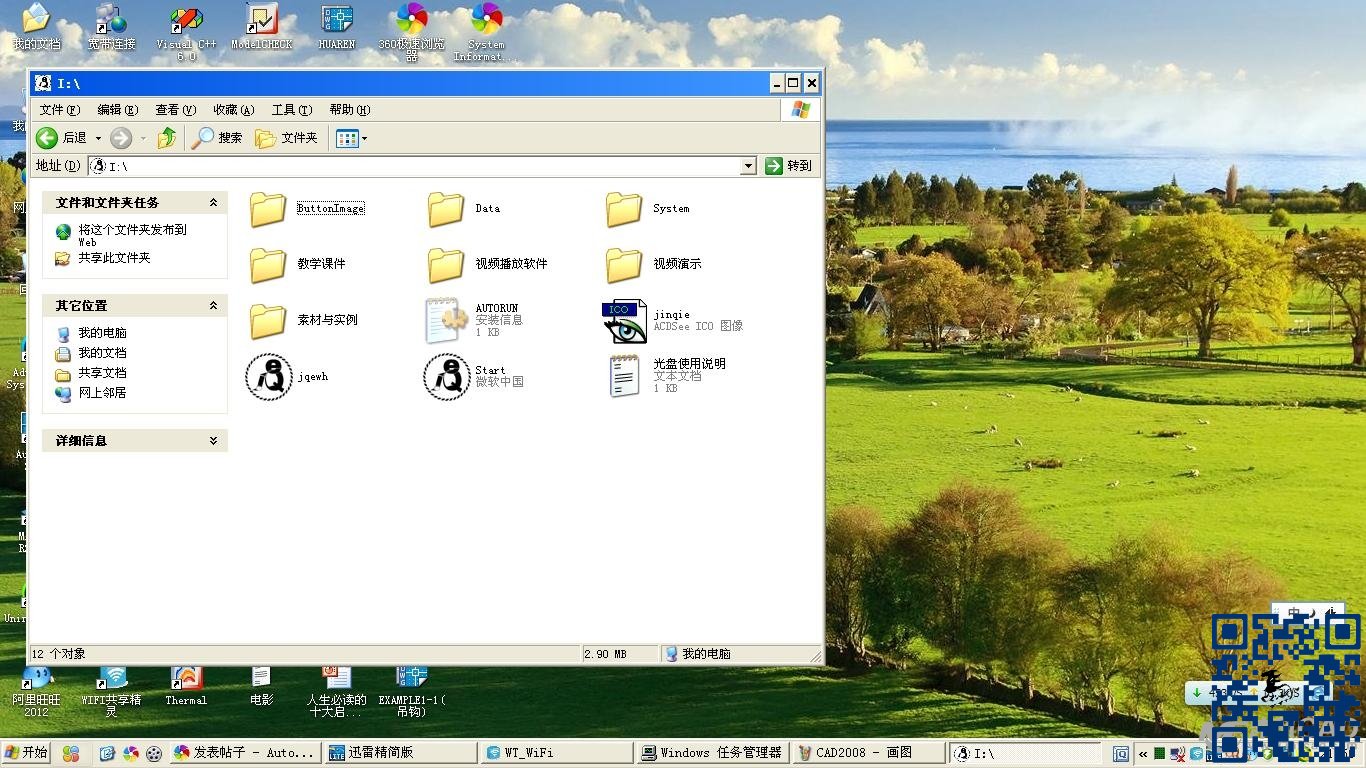This screenshot has width=1366, height=768.
Task: Select Visual C++ 6.0 desktop shortcut
Action: coord(186,32)
